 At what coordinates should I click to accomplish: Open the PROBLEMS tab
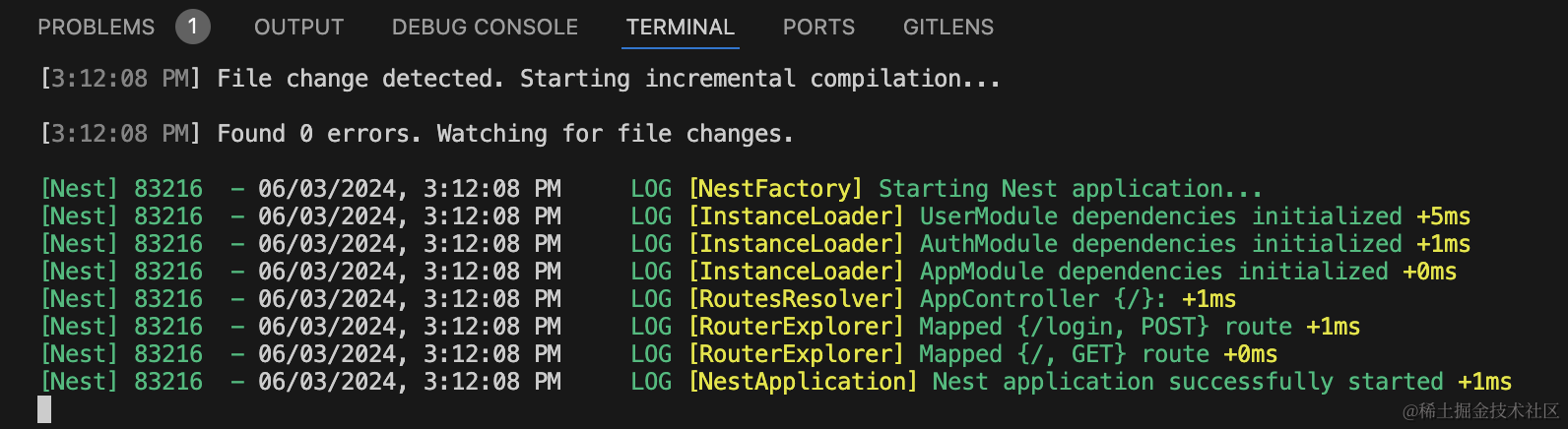click(96, 28)
